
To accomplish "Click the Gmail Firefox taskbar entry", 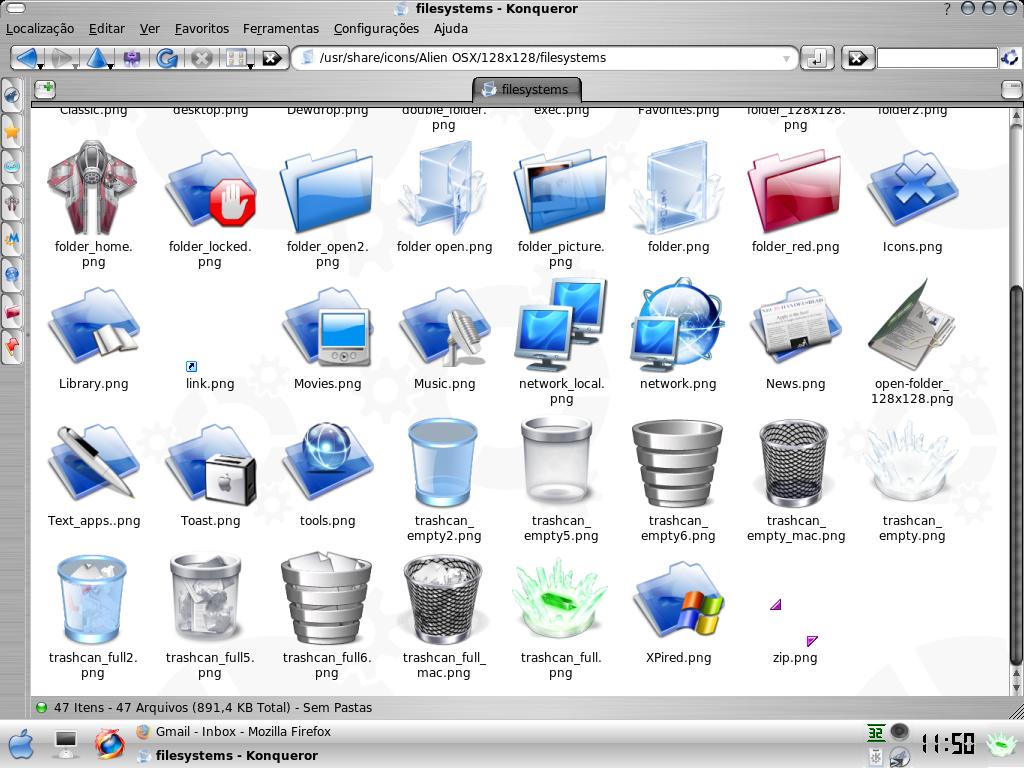I will coord(240,731).
